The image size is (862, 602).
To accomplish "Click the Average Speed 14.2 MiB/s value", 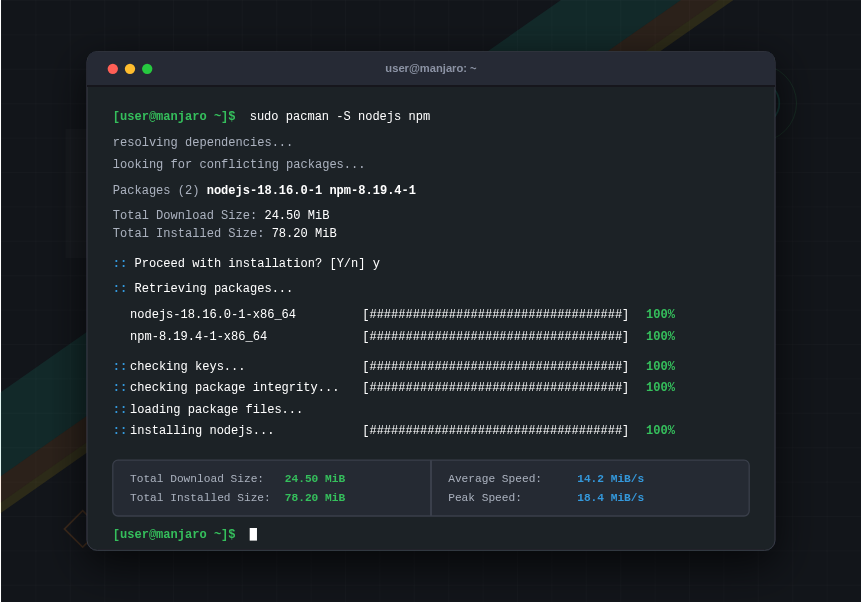I will click(x=610, y=478).
